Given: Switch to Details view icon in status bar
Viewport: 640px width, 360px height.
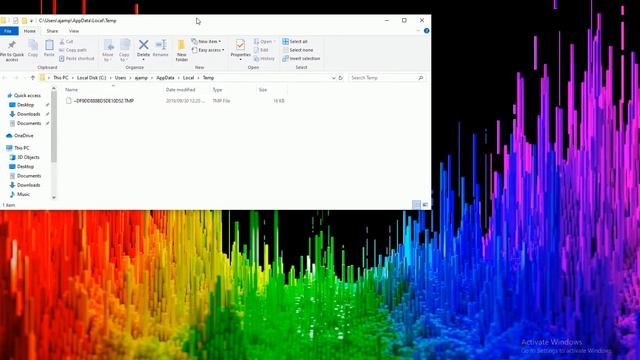Looking at the screenshot, I should coord(416,204).
